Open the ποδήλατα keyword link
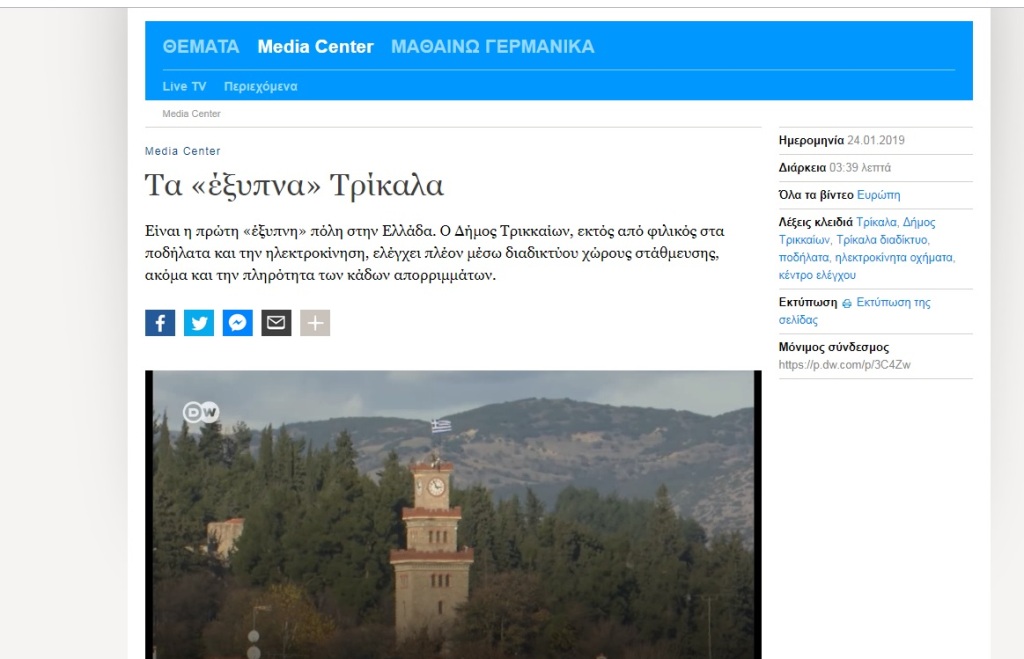 click(805, 257)
